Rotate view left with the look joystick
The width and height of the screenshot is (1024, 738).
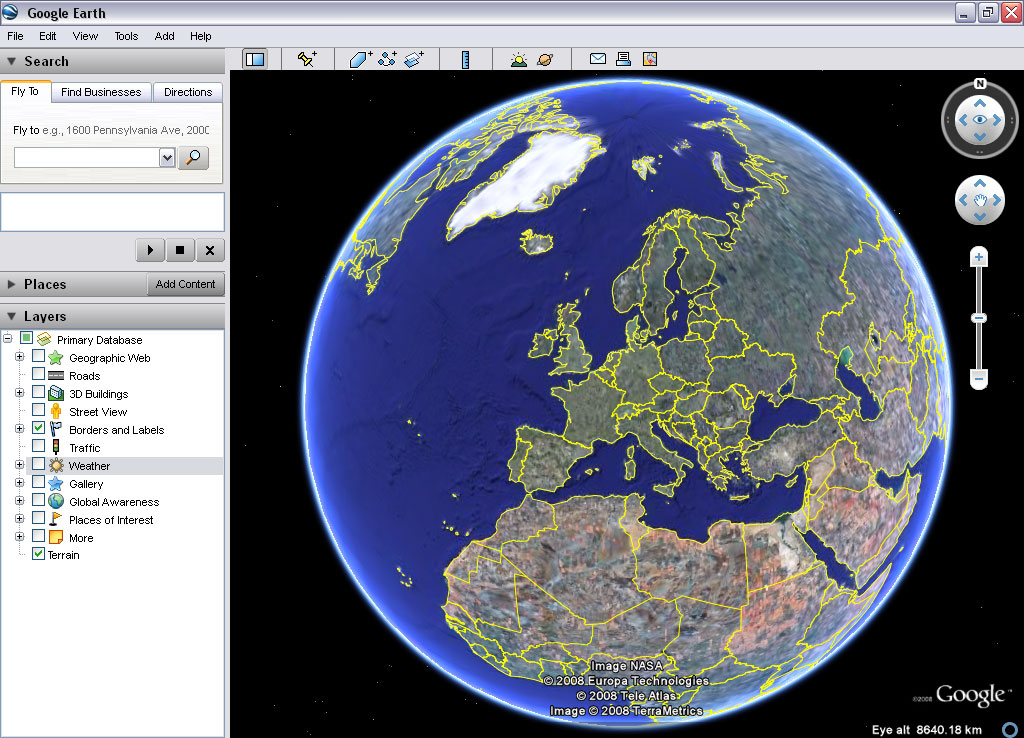963,120
